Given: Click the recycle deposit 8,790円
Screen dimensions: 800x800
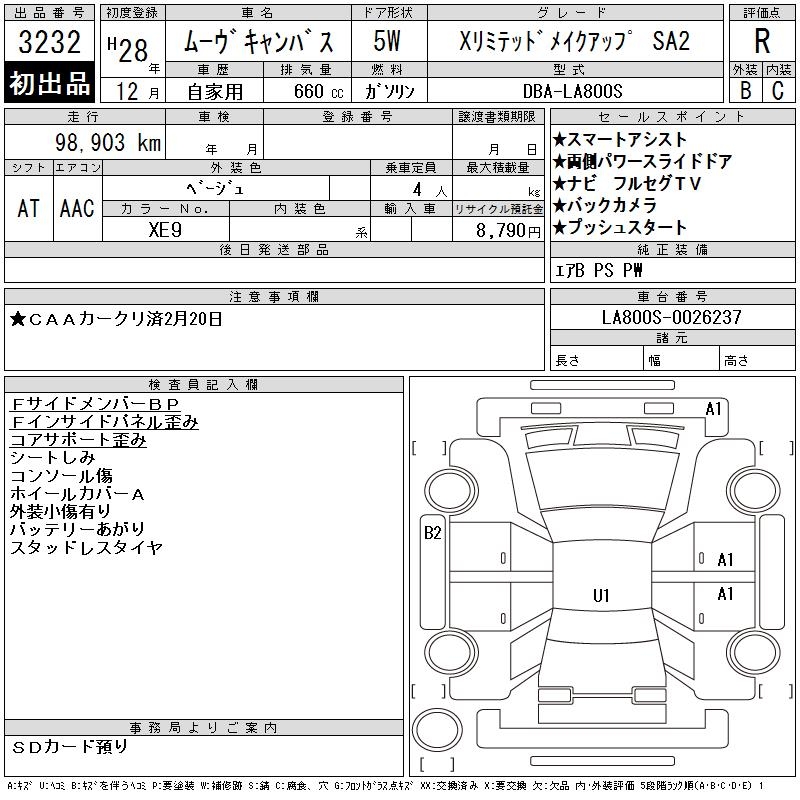Looking at the screenshot, I should (x=508, y=231).
